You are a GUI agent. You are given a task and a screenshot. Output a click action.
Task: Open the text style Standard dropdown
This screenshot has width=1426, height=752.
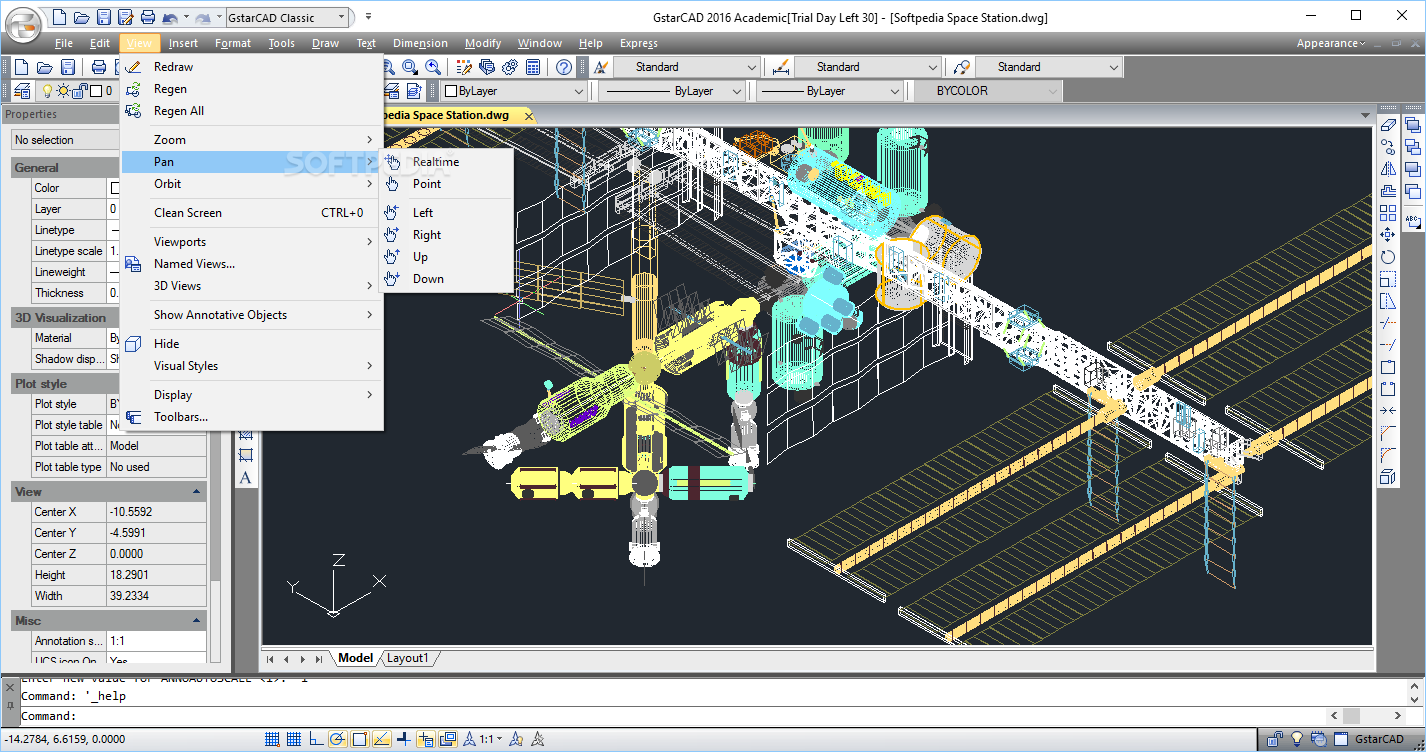686,67
